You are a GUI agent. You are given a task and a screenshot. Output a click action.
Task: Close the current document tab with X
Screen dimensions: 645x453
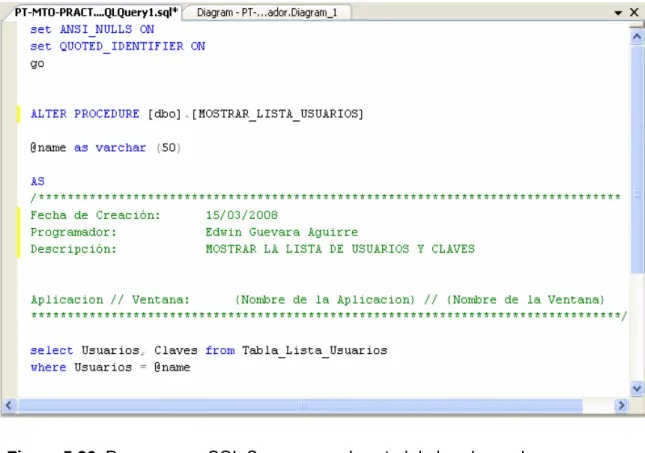pyautogui.click(x=634, y=12)
